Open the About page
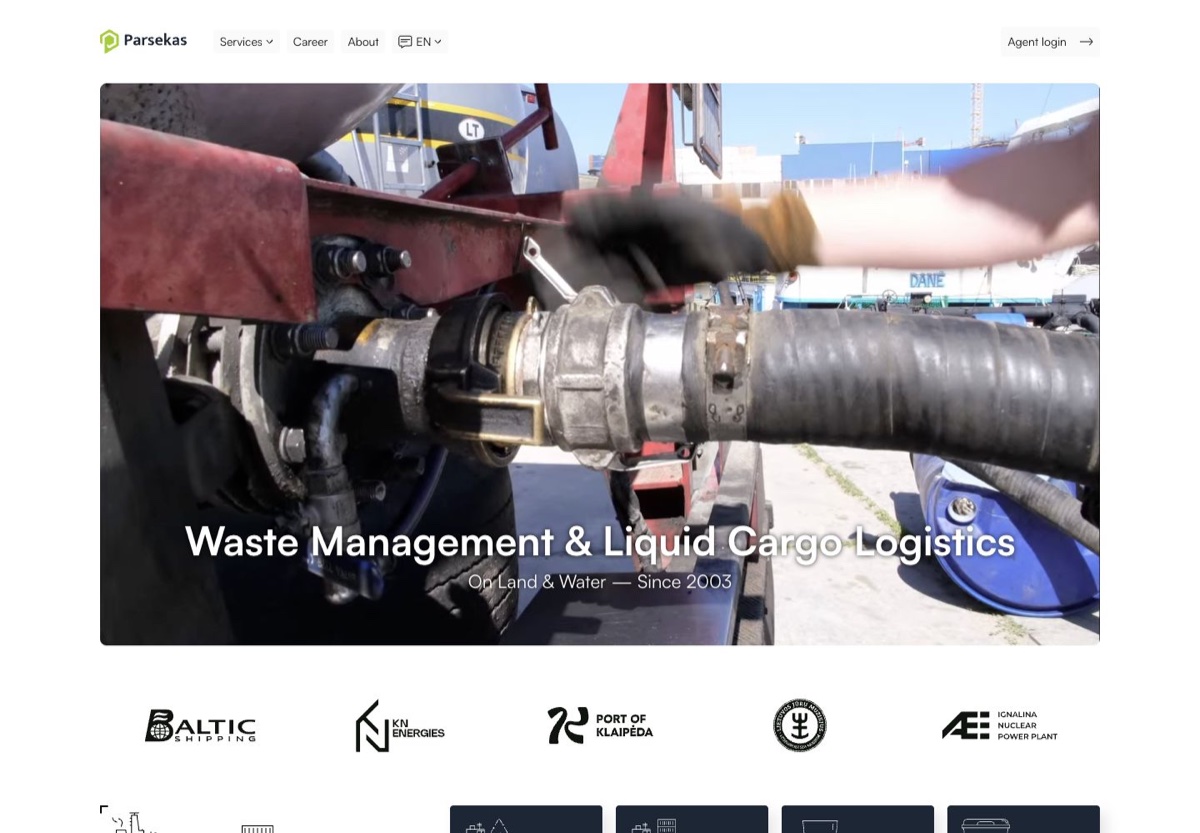Image resolution: width=1200 pixels, height=833 pixels. coord(363,42)
